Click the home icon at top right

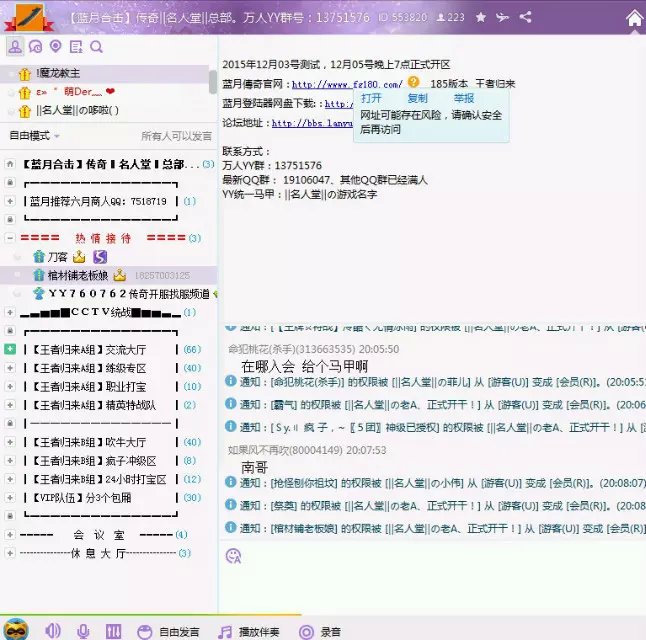tap(634, 17)
